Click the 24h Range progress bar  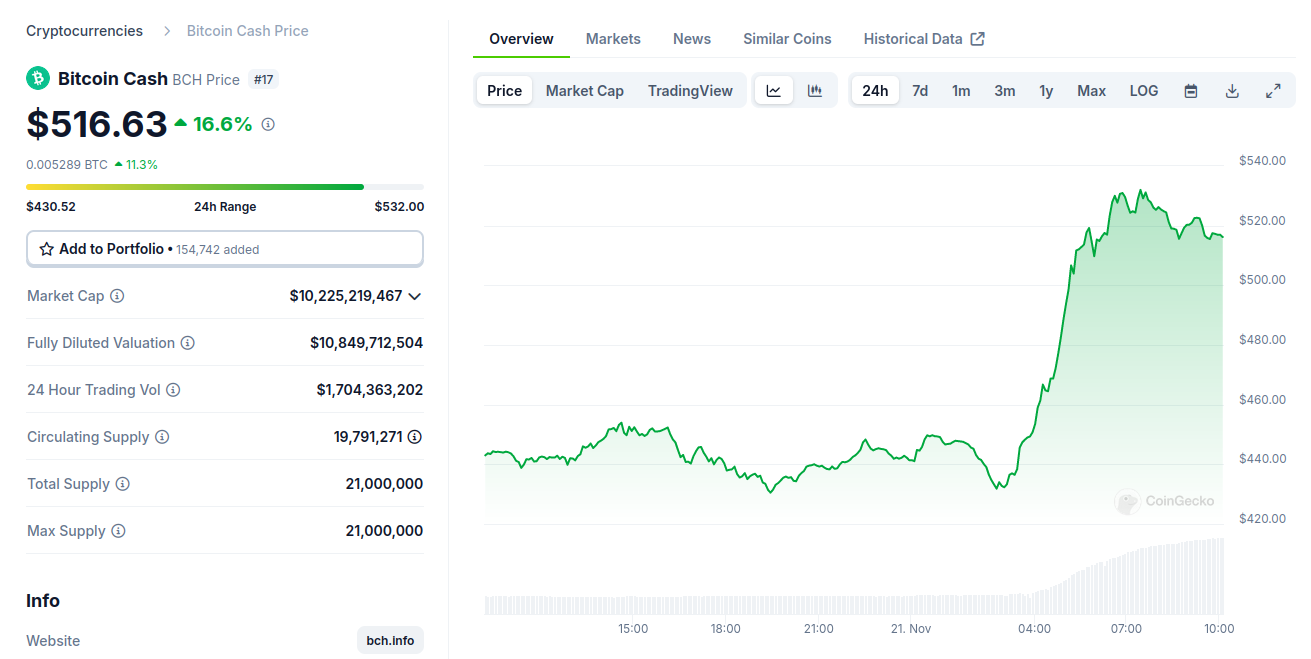pyautogui.click(x=225, y=187)
